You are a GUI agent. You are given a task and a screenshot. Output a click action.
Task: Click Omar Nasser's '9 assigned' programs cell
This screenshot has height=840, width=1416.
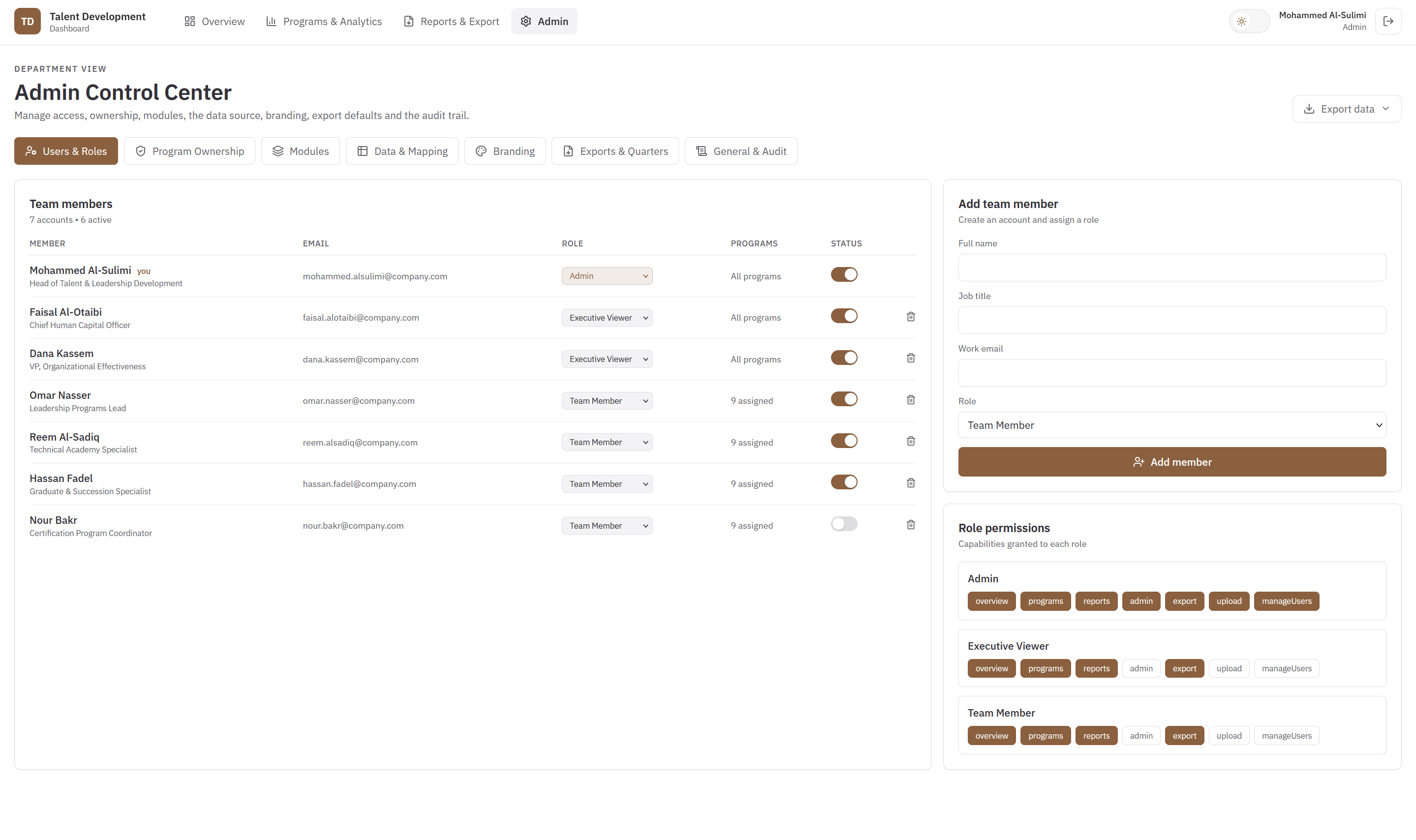(751, 401)
